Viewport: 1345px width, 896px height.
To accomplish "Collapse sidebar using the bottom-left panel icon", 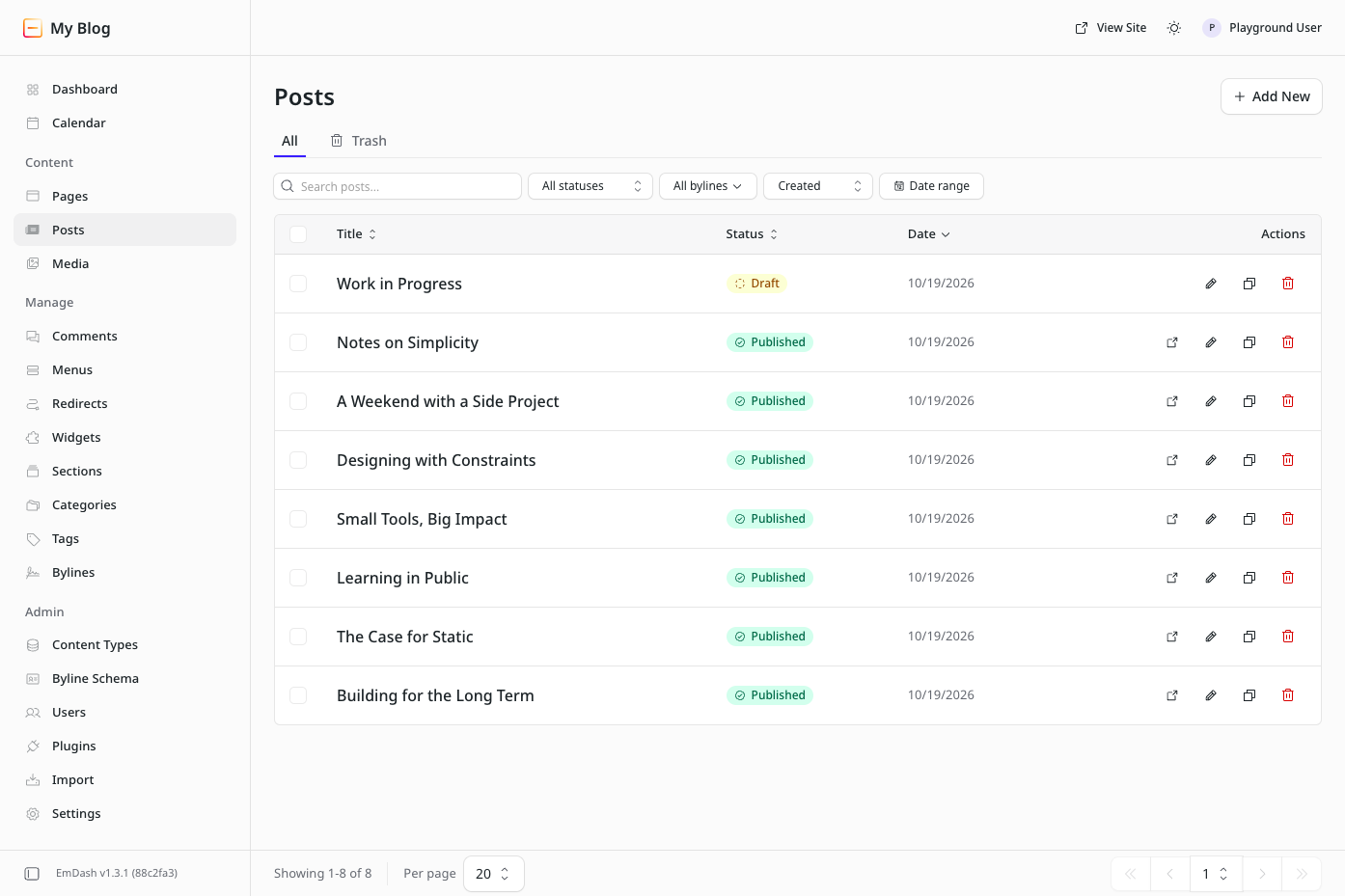I will (x=32, y=874).
